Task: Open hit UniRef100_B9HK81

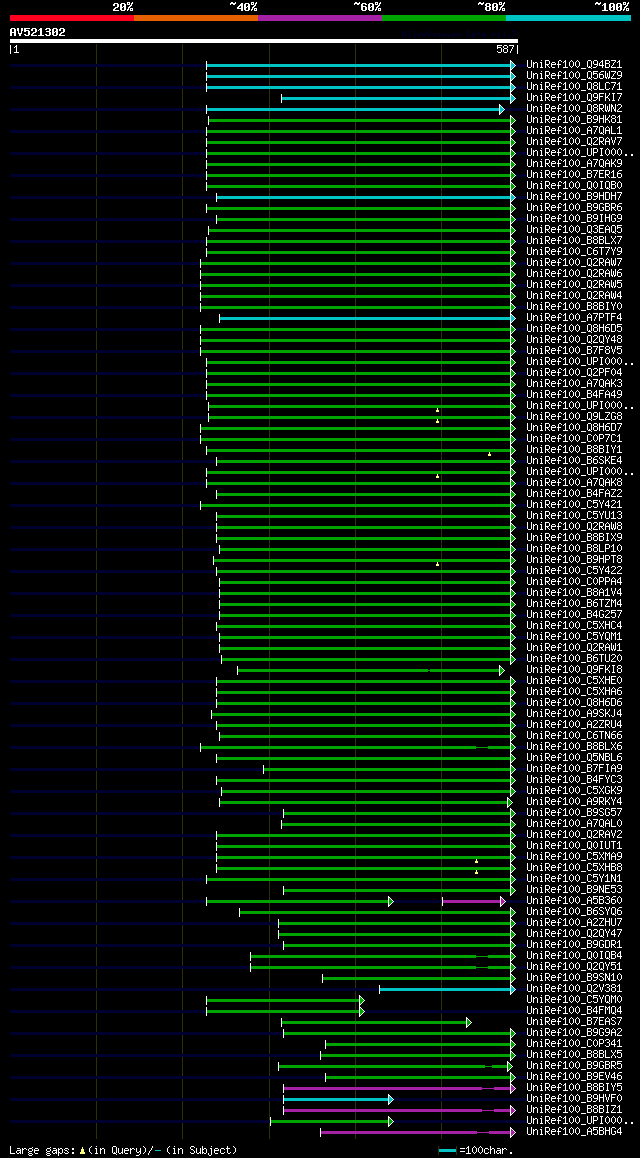Action: coord(574,120)
